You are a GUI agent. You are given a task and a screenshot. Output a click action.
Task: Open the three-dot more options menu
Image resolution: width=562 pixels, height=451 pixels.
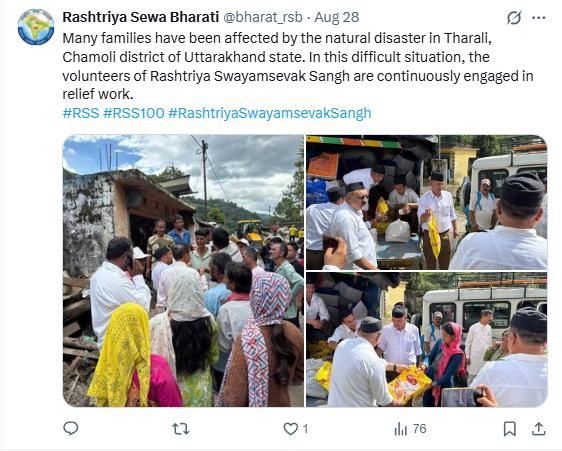tap(539, 18)
